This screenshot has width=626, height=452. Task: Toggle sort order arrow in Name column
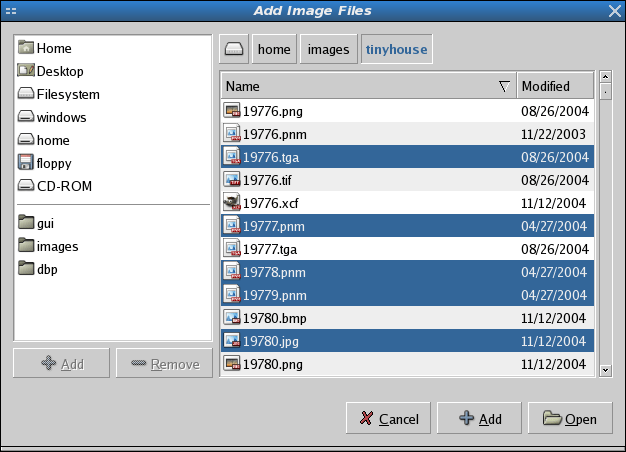[x=503, y=87]
